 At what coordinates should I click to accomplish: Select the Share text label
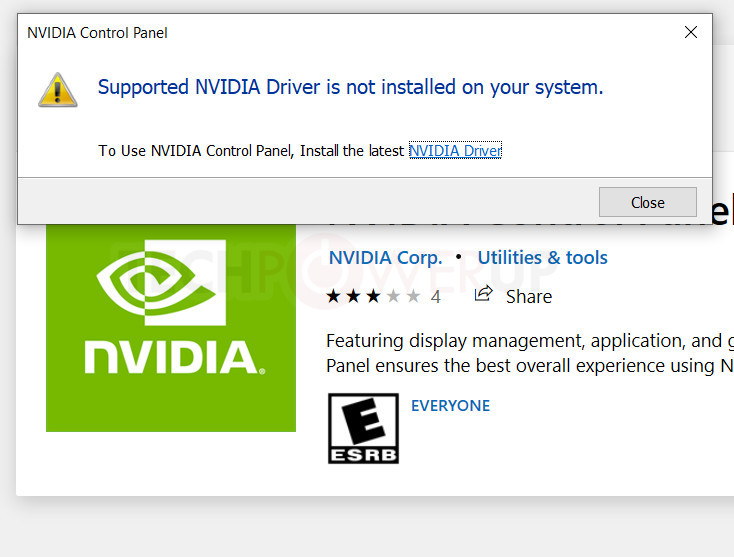click(528, 297)
